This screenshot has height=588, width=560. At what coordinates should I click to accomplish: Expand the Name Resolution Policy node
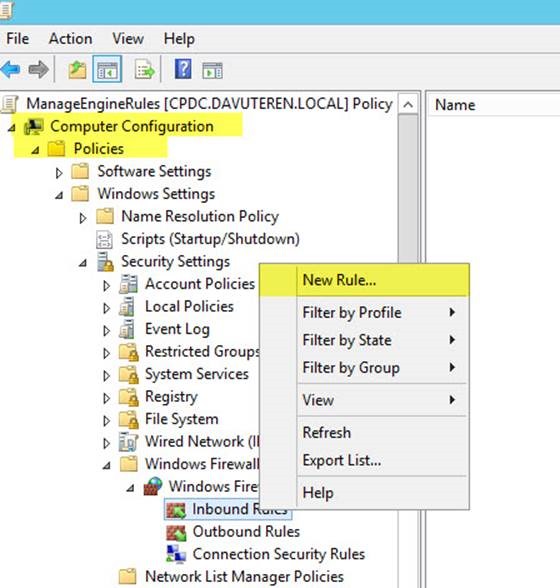coord(83,218)
